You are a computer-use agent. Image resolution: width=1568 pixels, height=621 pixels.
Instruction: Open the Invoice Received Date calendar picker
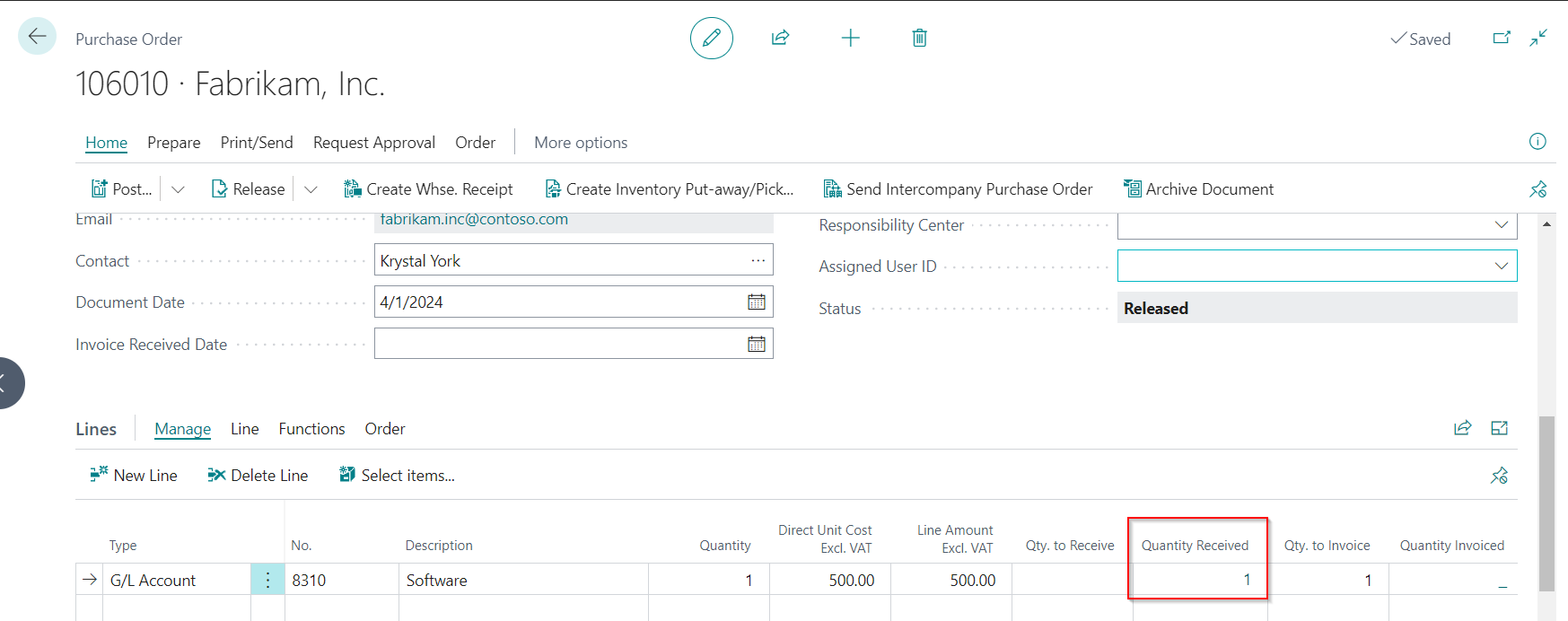click(x=757, y=344)
